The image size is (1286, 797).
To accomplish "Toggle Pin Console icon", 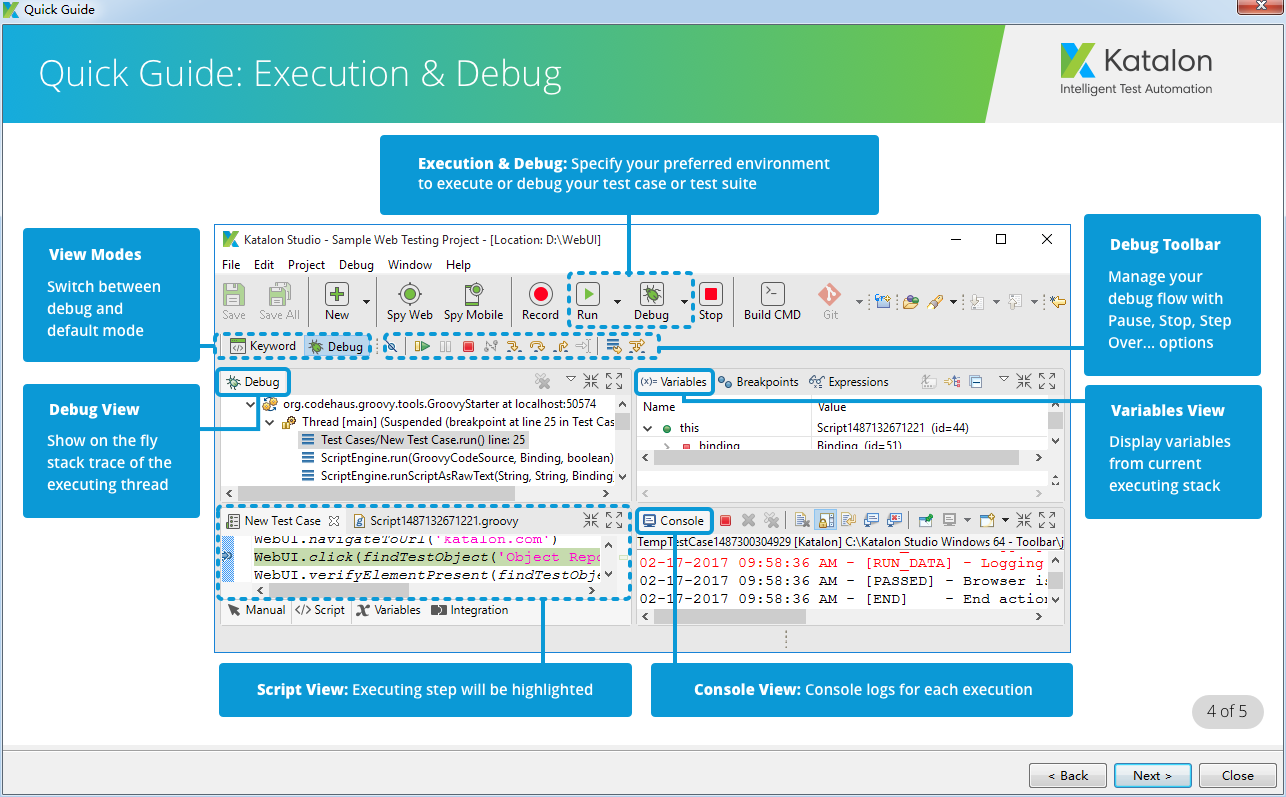I will pyautogui.click(x=925, y=520).
